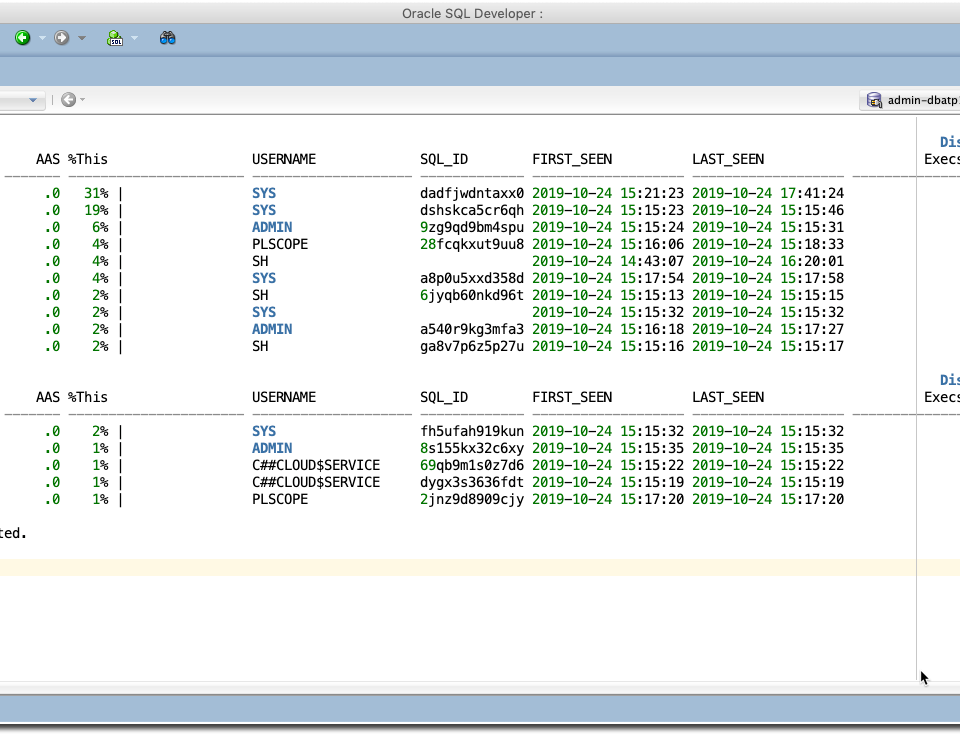Click the first SQL_ID column header
Viewport: 960px width, 734px height.
[x=444, y=159]
